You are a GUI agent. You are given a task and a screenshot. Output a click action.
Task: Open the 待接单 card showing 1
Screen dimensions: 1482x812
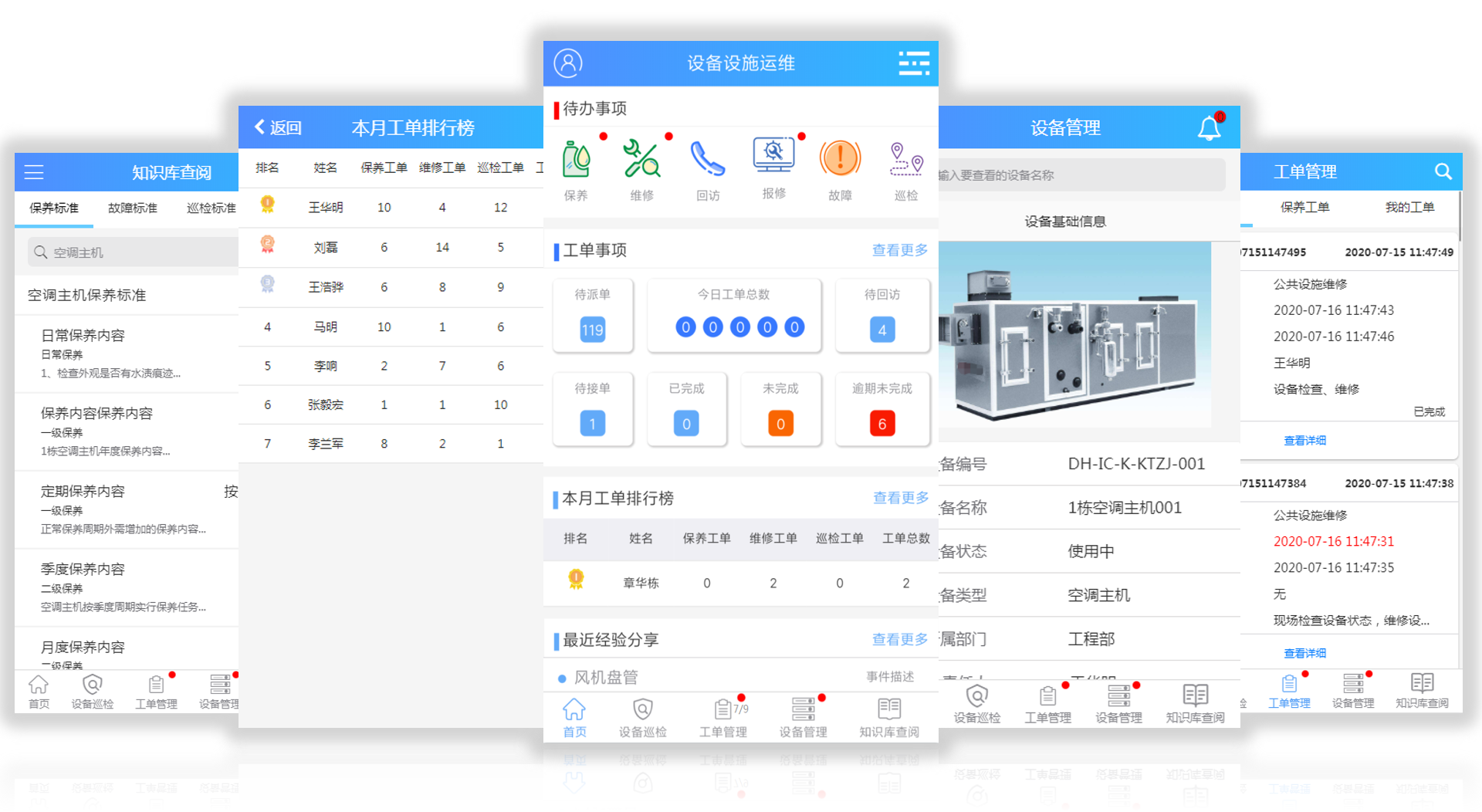coord(593,409)
